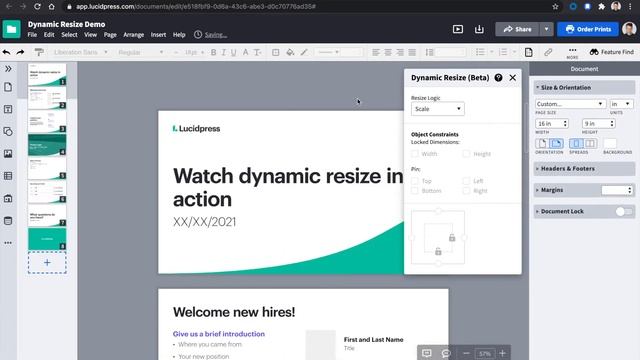Enable the Width locked dimension checkbox
Image resolution: width=640 pixels, height=360 pixels.
point(415,154)
